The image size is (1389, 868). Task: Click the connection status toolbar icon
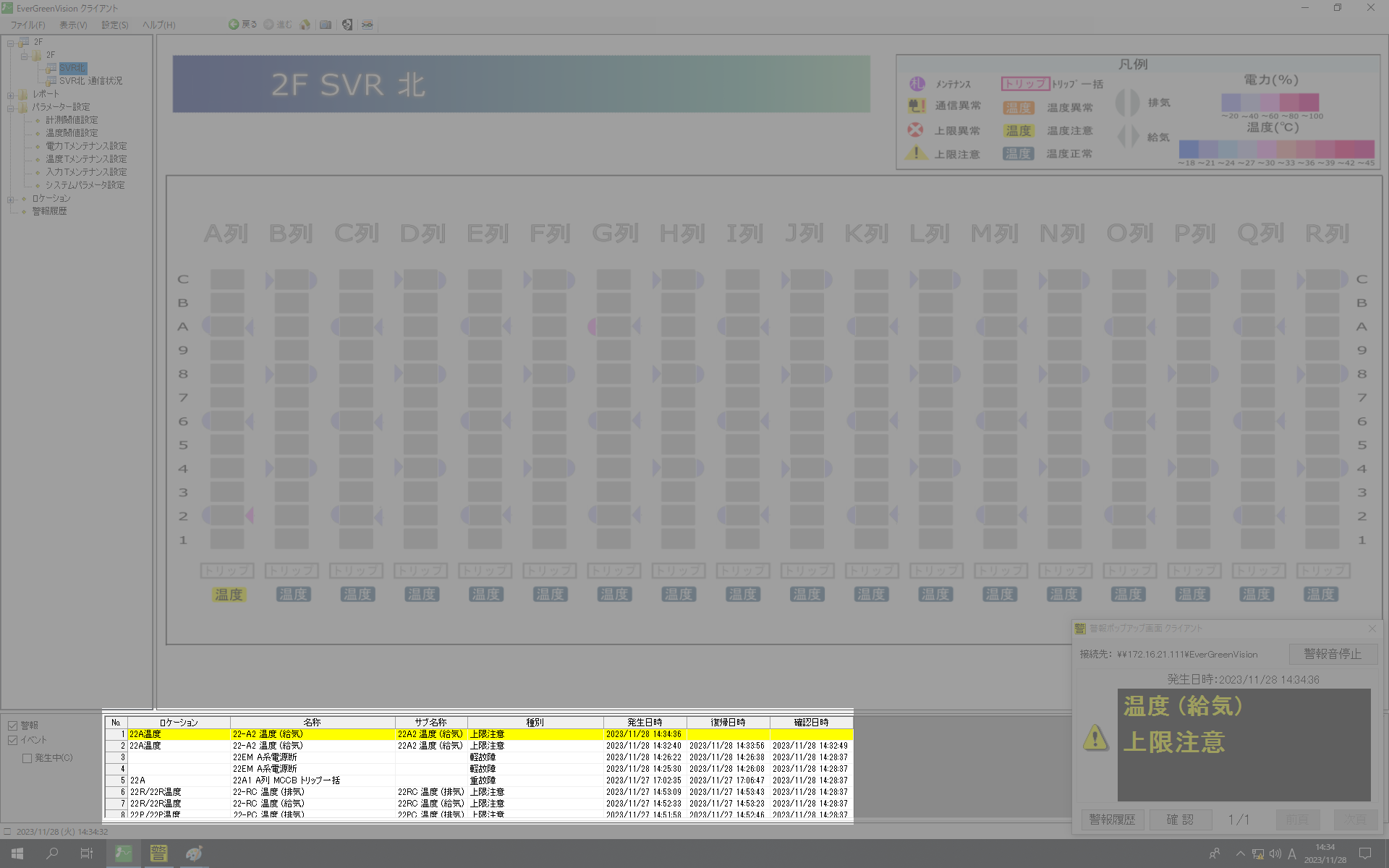click(368, 25)
